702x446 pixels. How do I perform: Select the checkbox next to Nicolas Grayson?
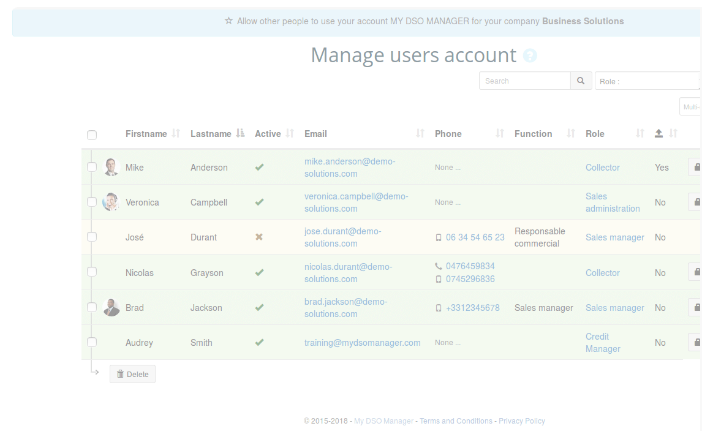click(x=92, y=272)
